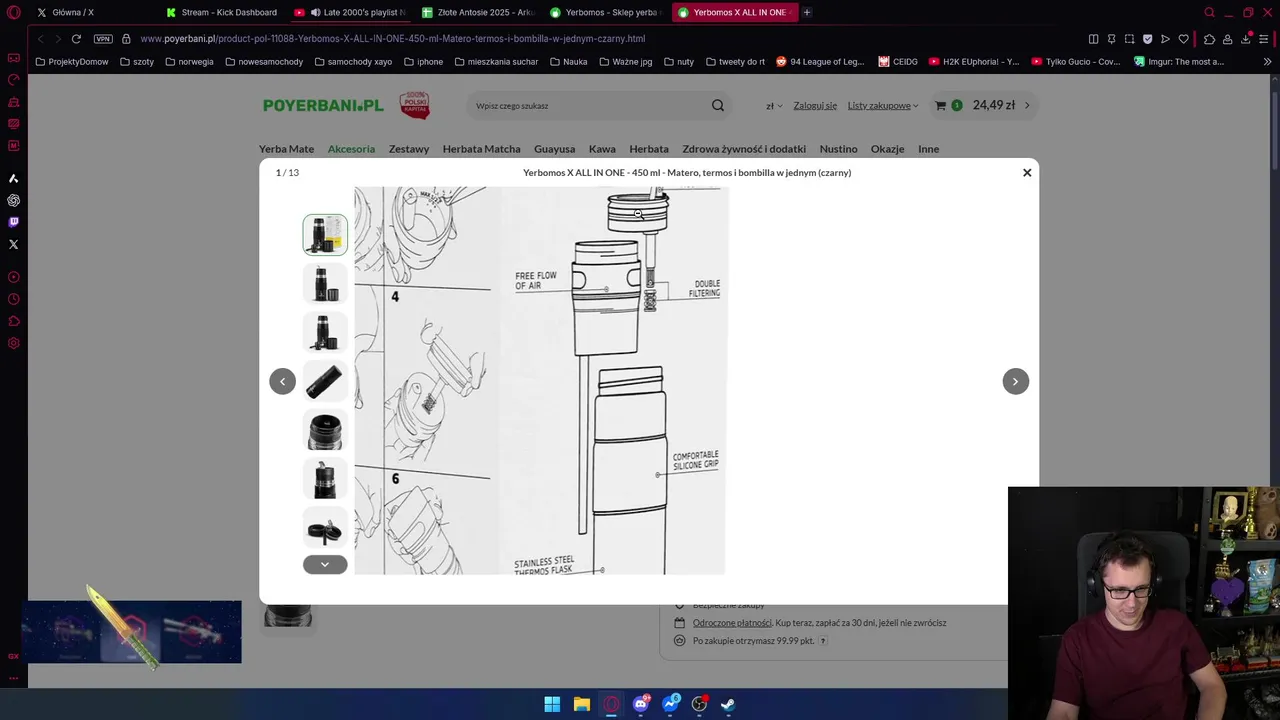Click the Odroczone płatności link

pyautogui.click(x=732, y=623)
